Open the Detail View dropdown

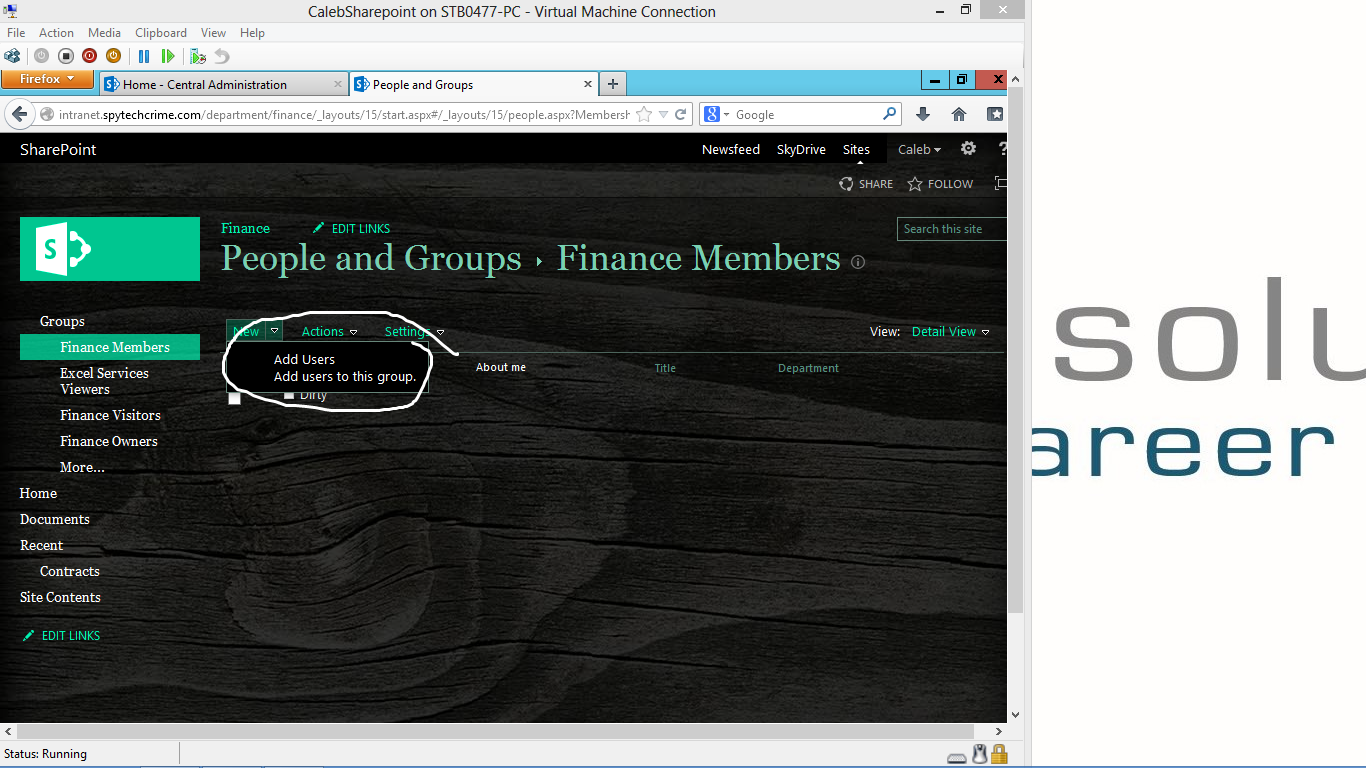tap(951, 332)
